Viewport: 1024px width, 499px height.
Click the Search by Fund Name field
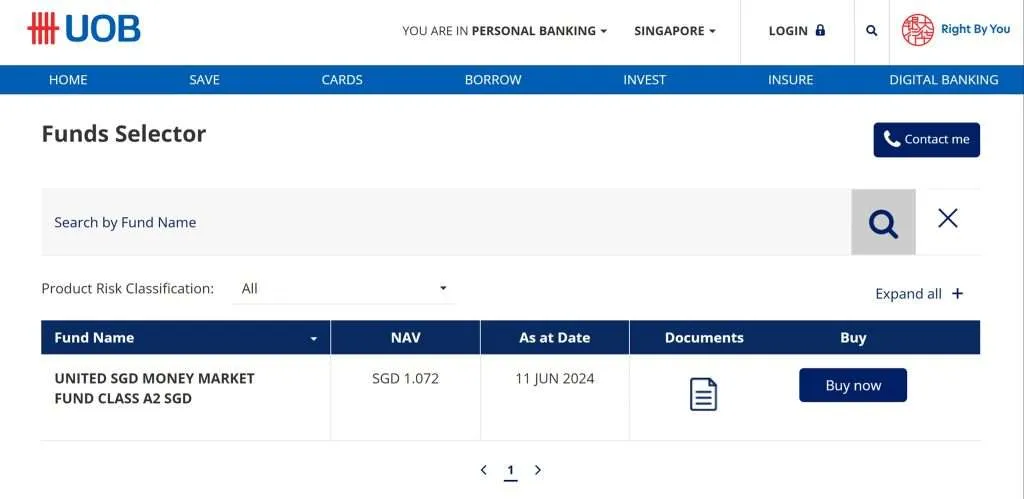[446, 222]
